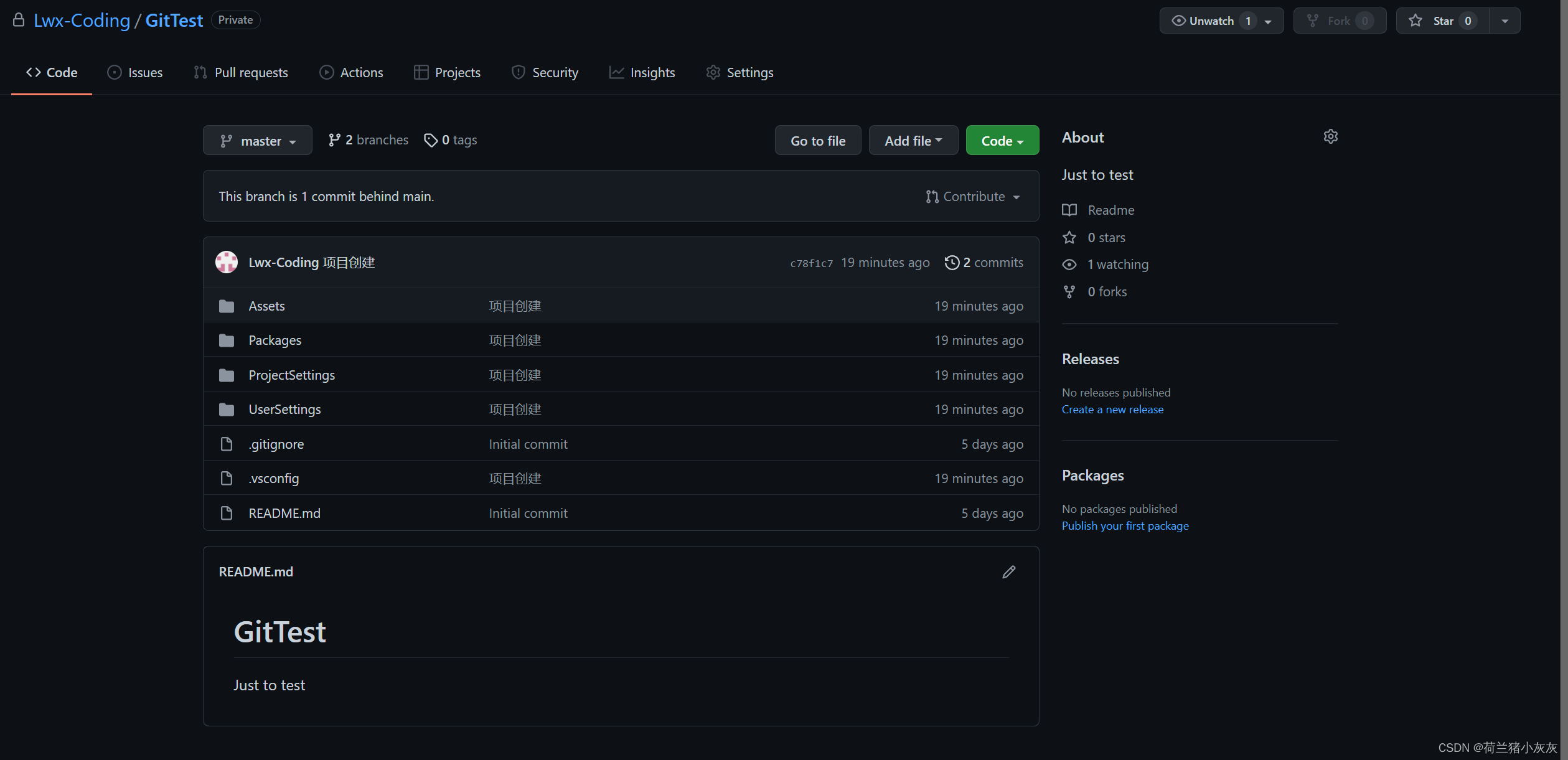Click the Packages heading in sidebar
The image size is (1568, 760).
[x=1092, y=475]
